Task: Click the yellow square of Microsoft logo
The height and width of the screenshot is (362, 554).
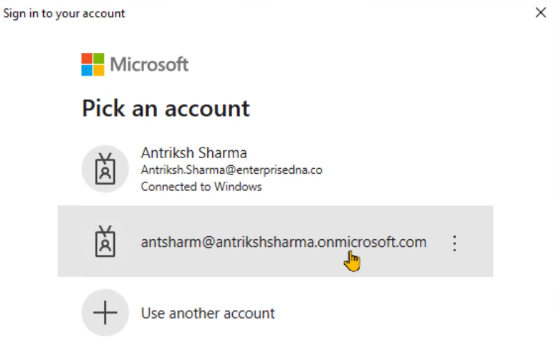Action: pyautogui.click(x=99, y=70)
